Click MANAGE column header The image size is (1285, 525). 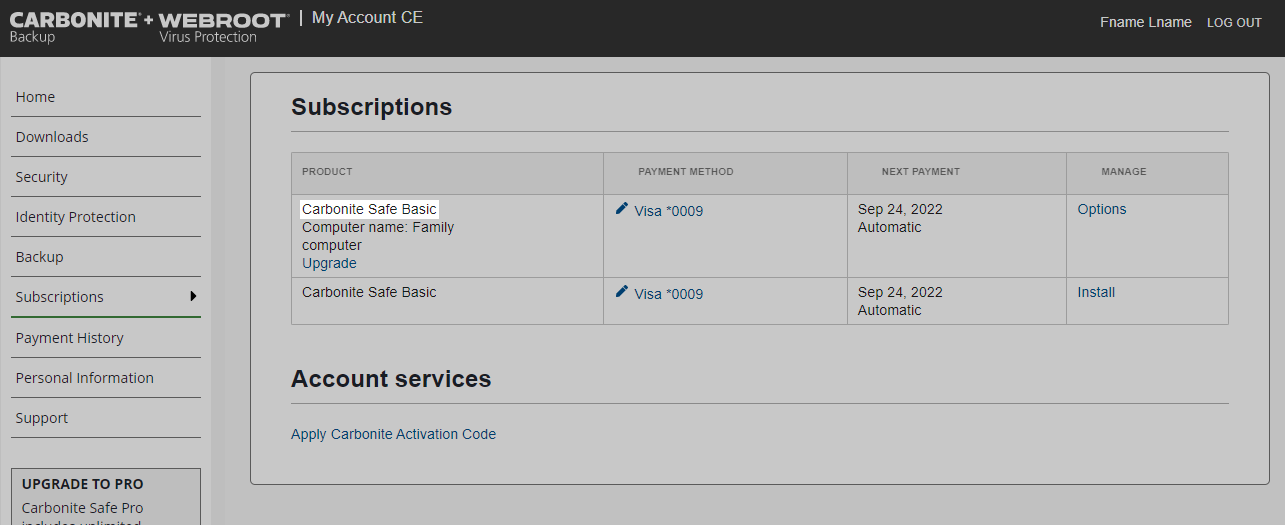coord(1124,172)
